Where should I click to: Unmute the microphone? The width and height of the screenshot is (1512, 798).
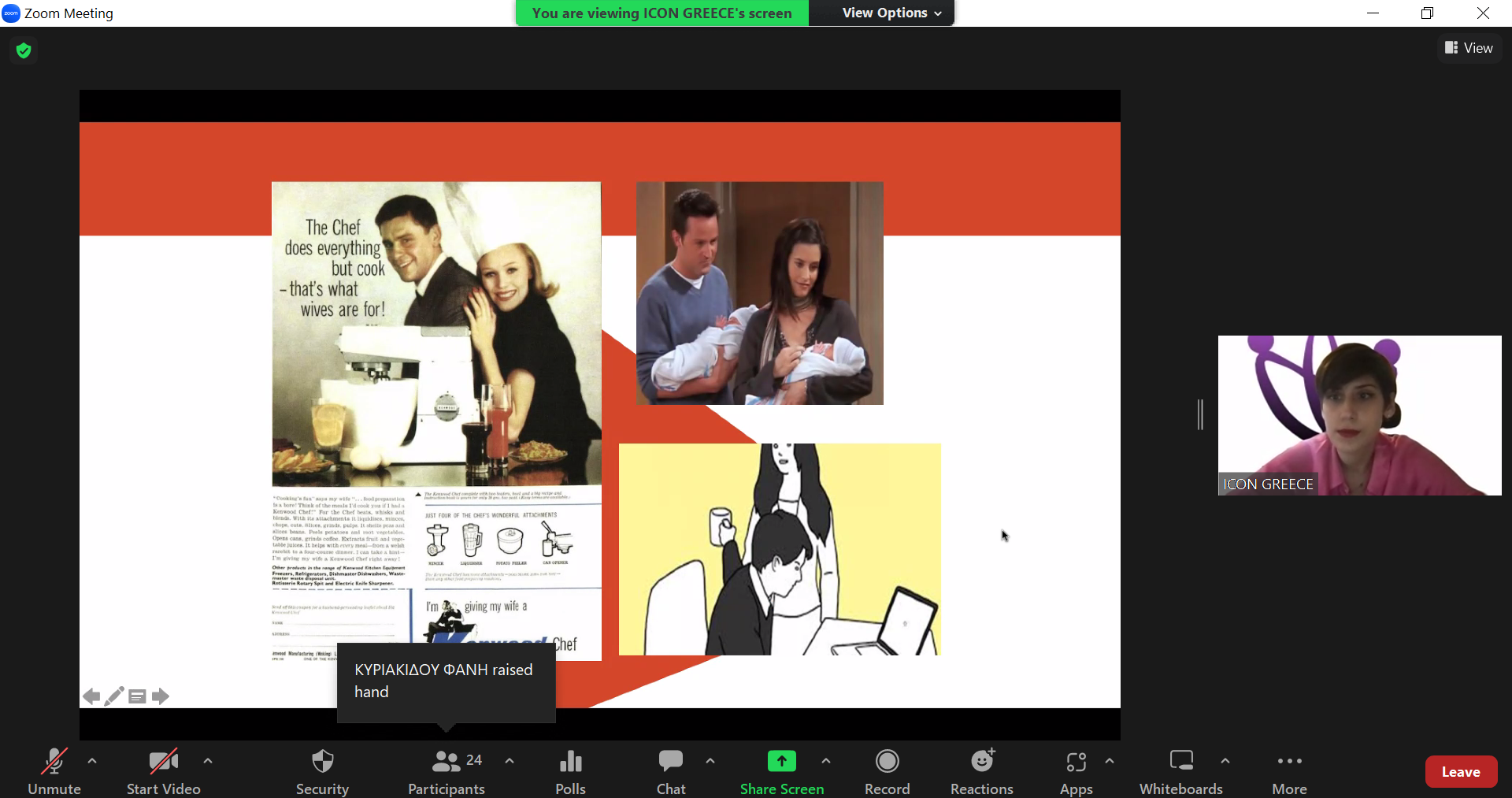tap(54, 771)
